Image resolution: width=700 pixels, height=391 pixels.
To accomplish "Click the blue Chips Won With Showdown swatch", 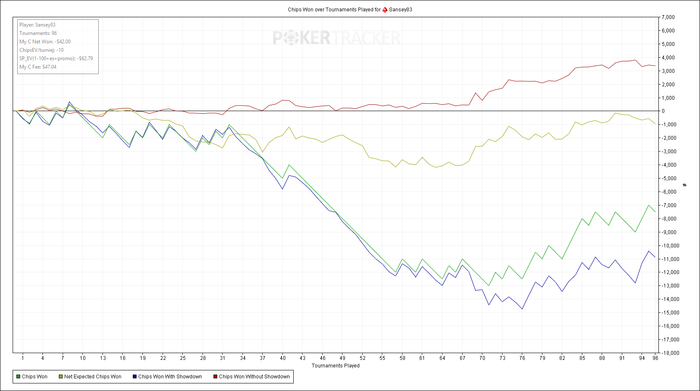I will [x=134, y=377].
